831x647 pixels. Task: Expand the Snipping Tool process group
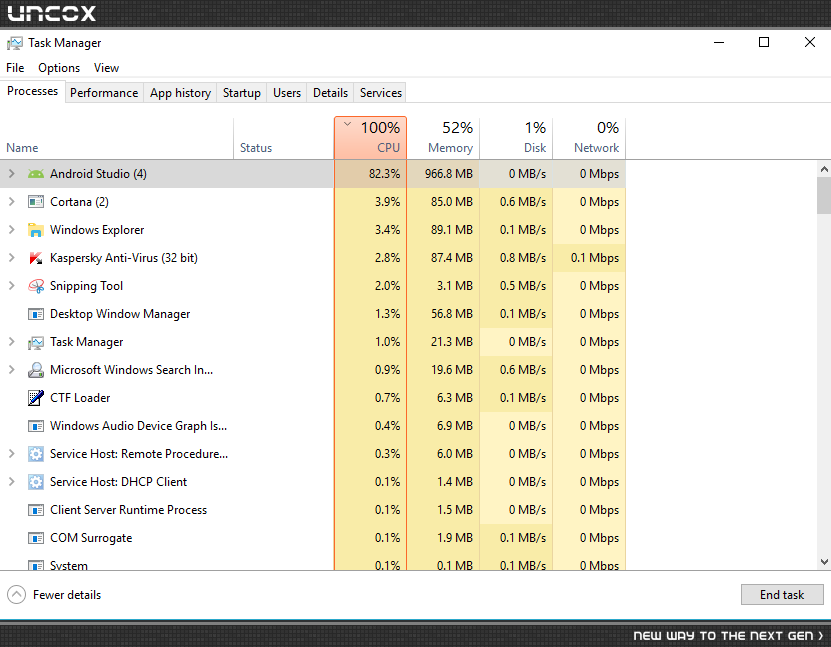(12, 286)
